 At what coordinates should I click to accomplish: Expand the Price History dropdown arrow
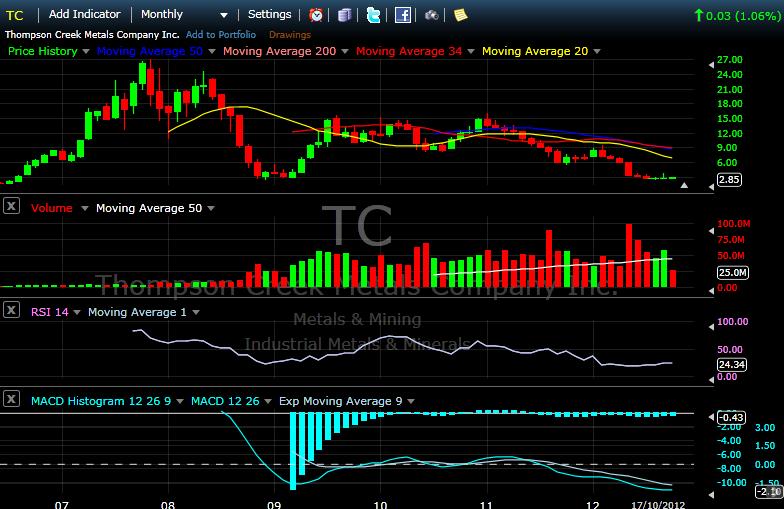pos(86,51)
